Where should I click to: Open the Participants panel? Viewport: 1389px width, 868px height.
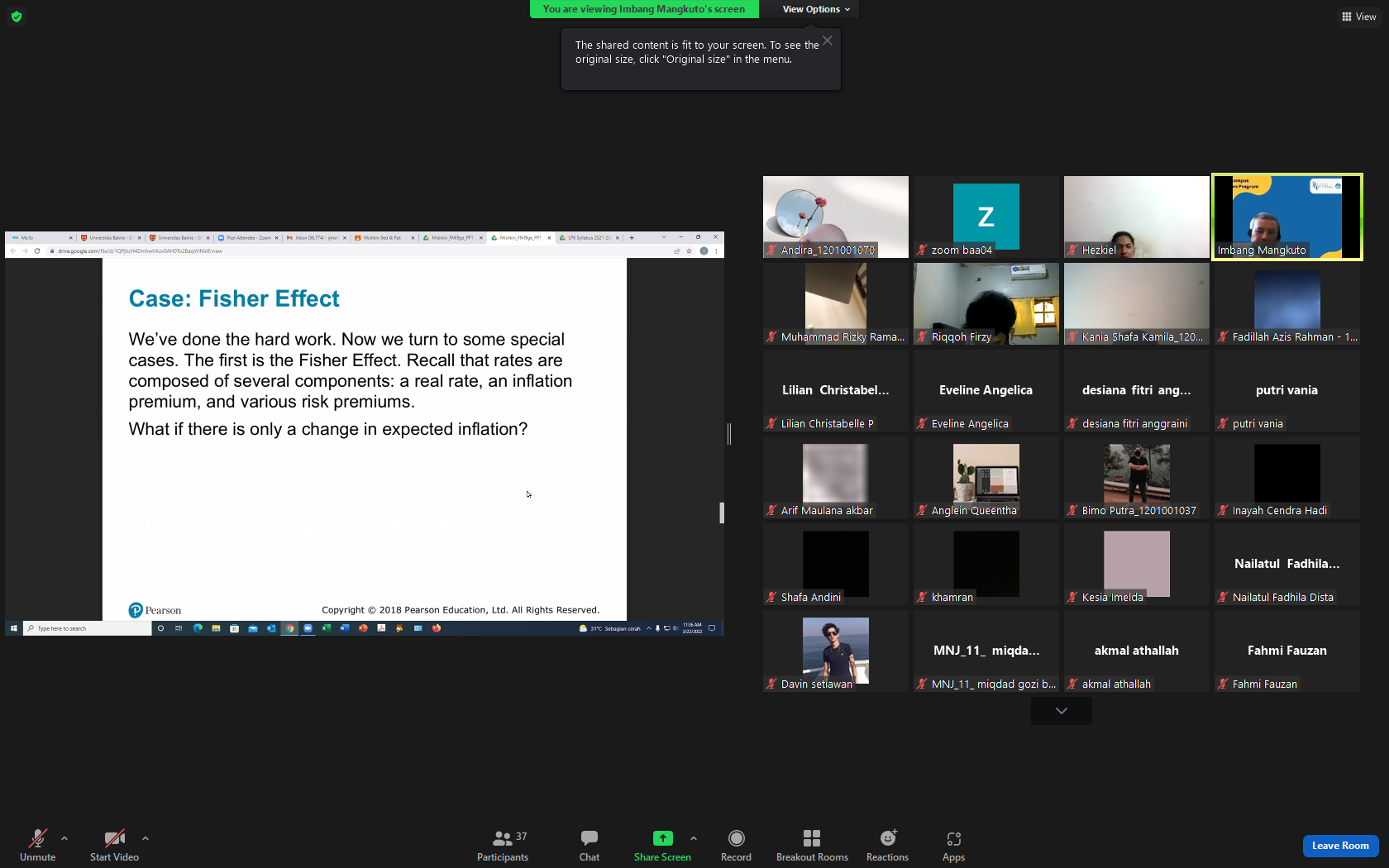point(503,845)
